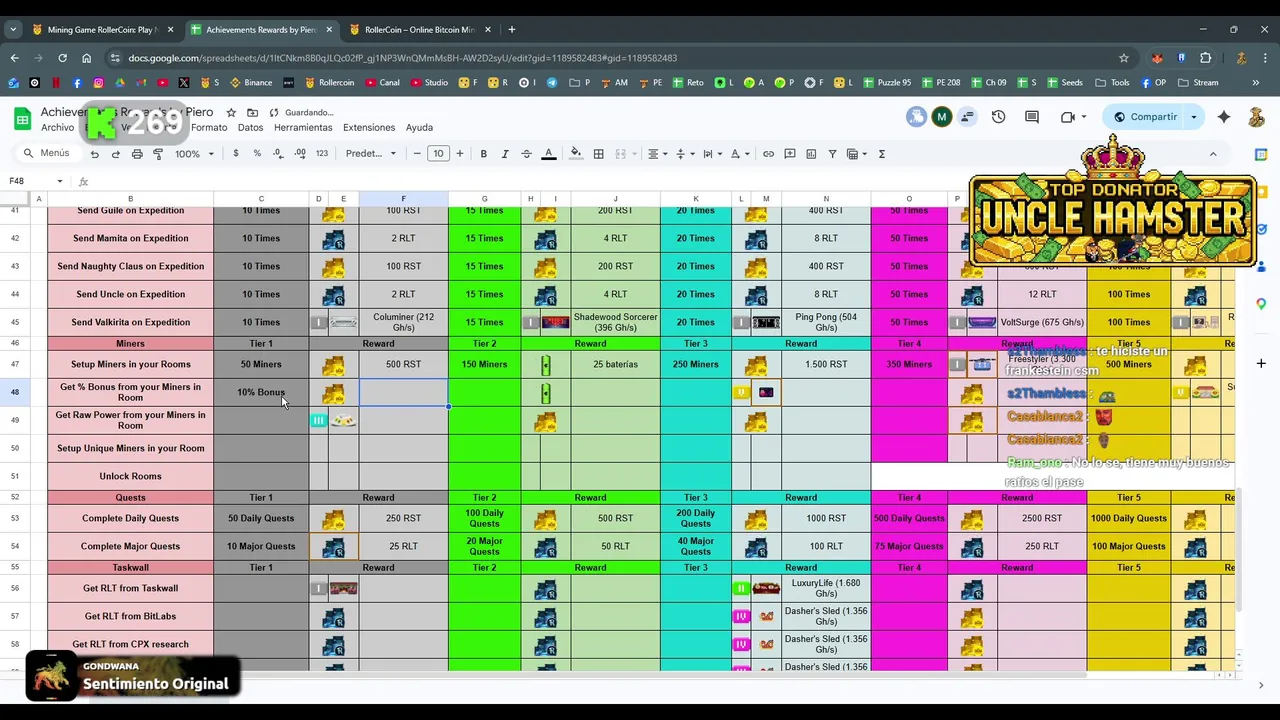Open version history clock icon

(x=998, y=117)
